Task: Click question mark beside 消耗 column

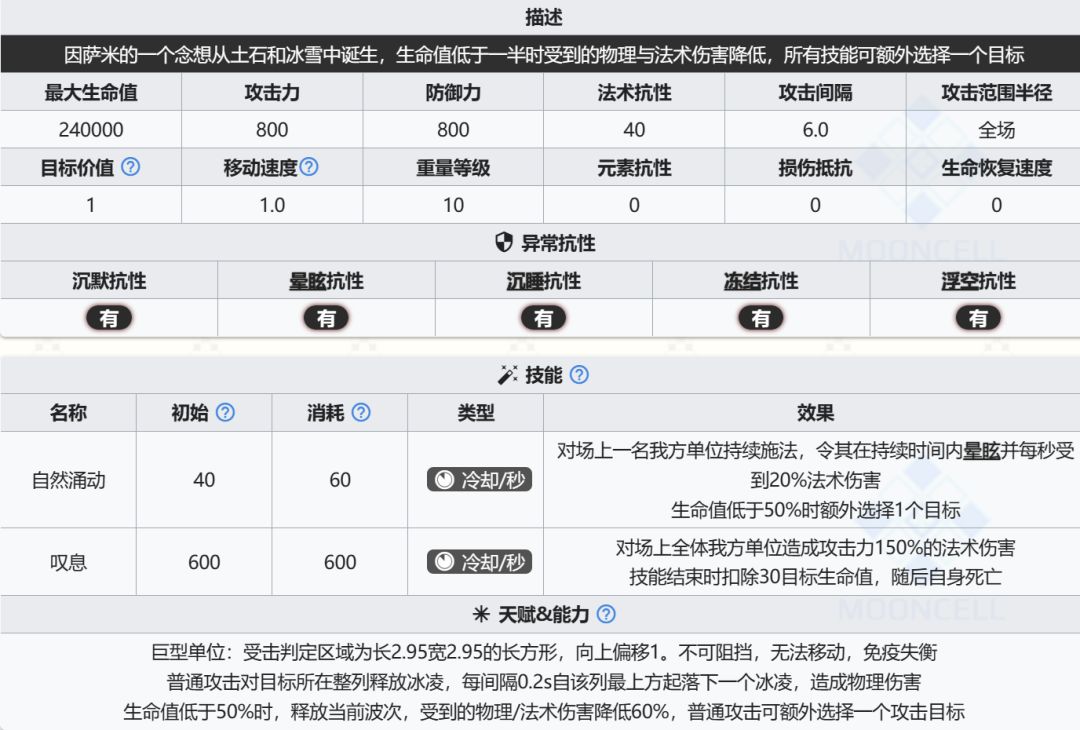Action: [x=361, y=413]
